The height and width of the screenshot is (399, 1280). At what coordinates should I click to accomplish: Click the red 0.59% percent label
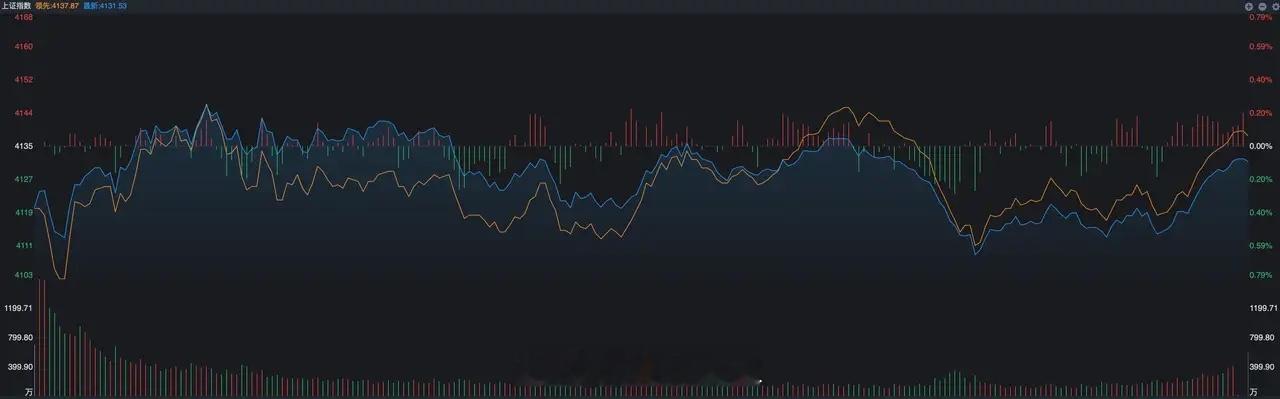coord(1260,46)
